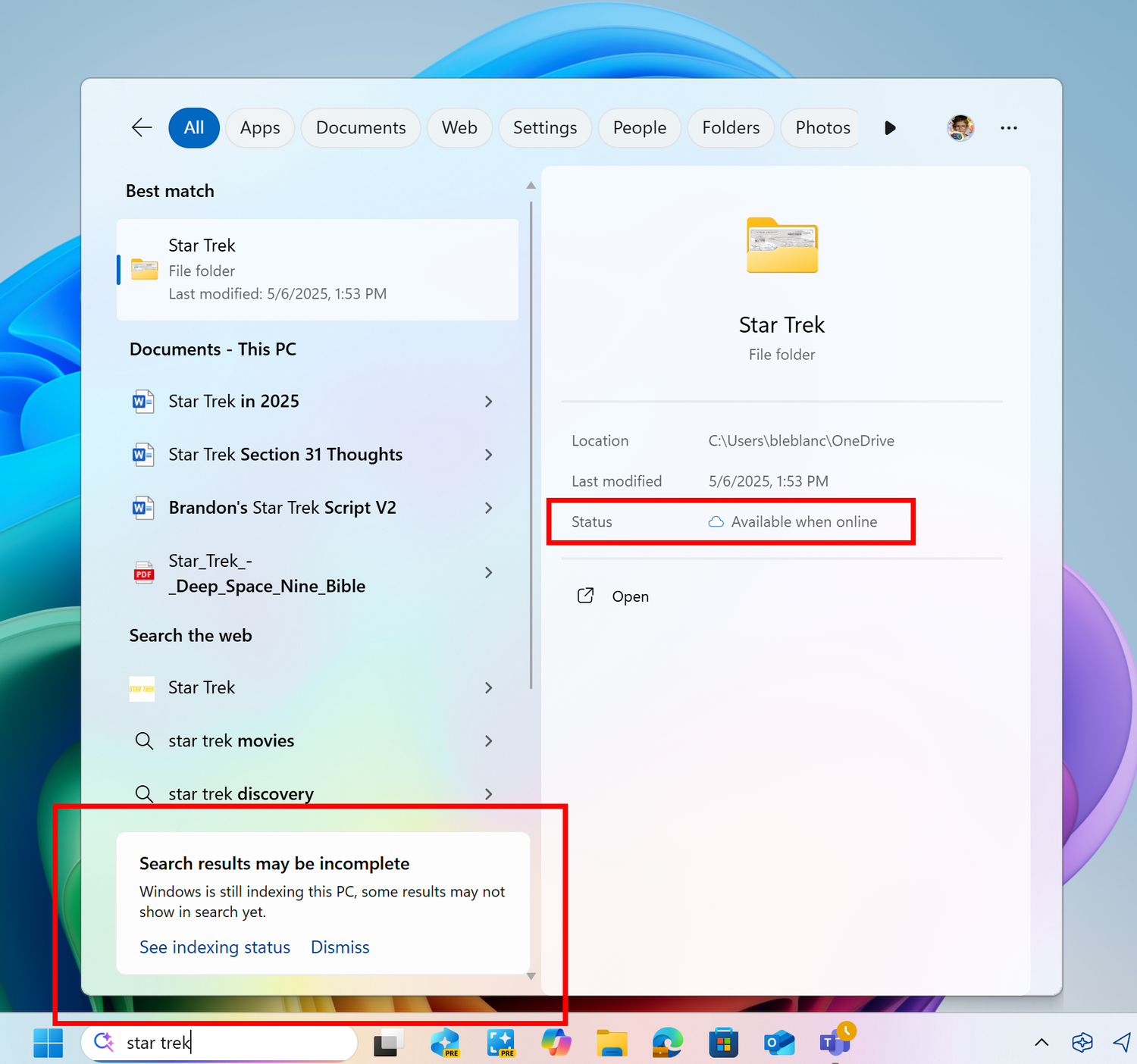The height and width of the screenshot is (1064, 1137).
Task: Click the back arrow in the search window
Action: [x=141, y=127]
